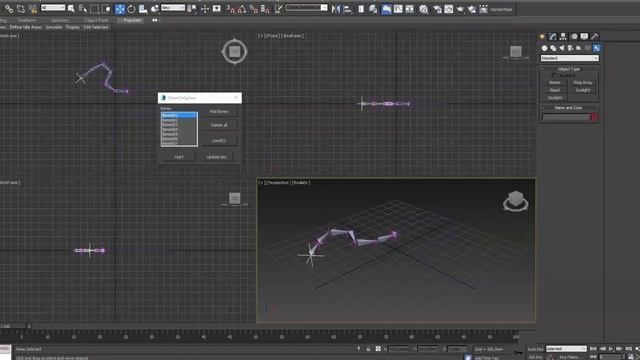
Task: Open the Schematic View icon
Action: coord(409,9)
